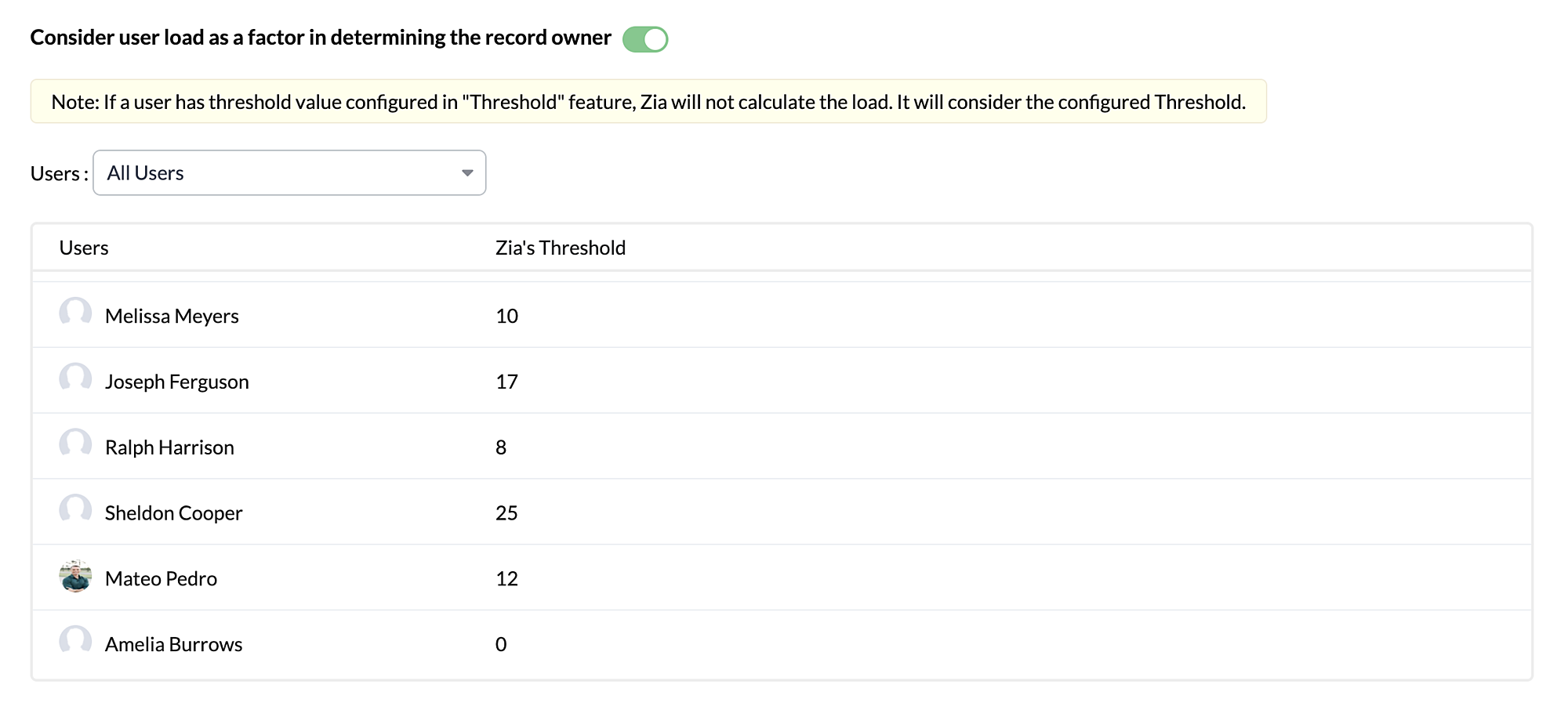
Task: Click the Zia's Threshold column header
Action: pos(561,248)
